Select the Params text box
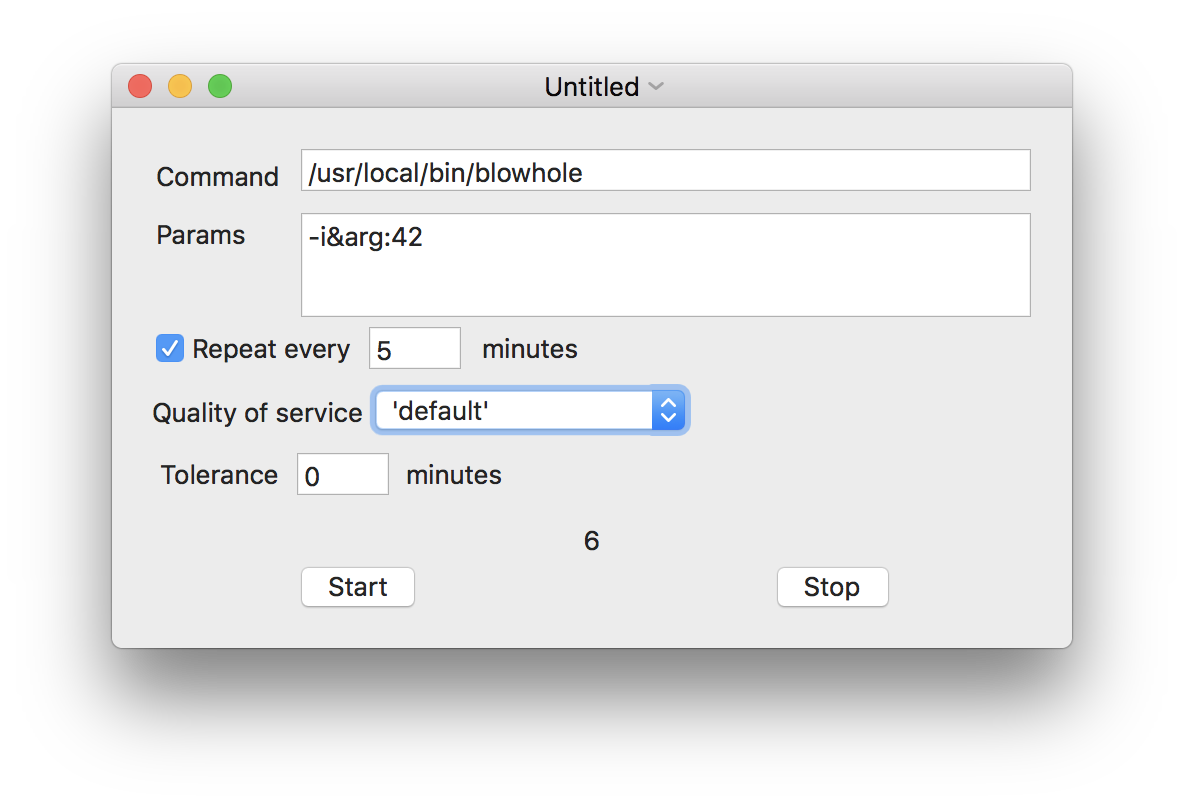 pos(665,265)
